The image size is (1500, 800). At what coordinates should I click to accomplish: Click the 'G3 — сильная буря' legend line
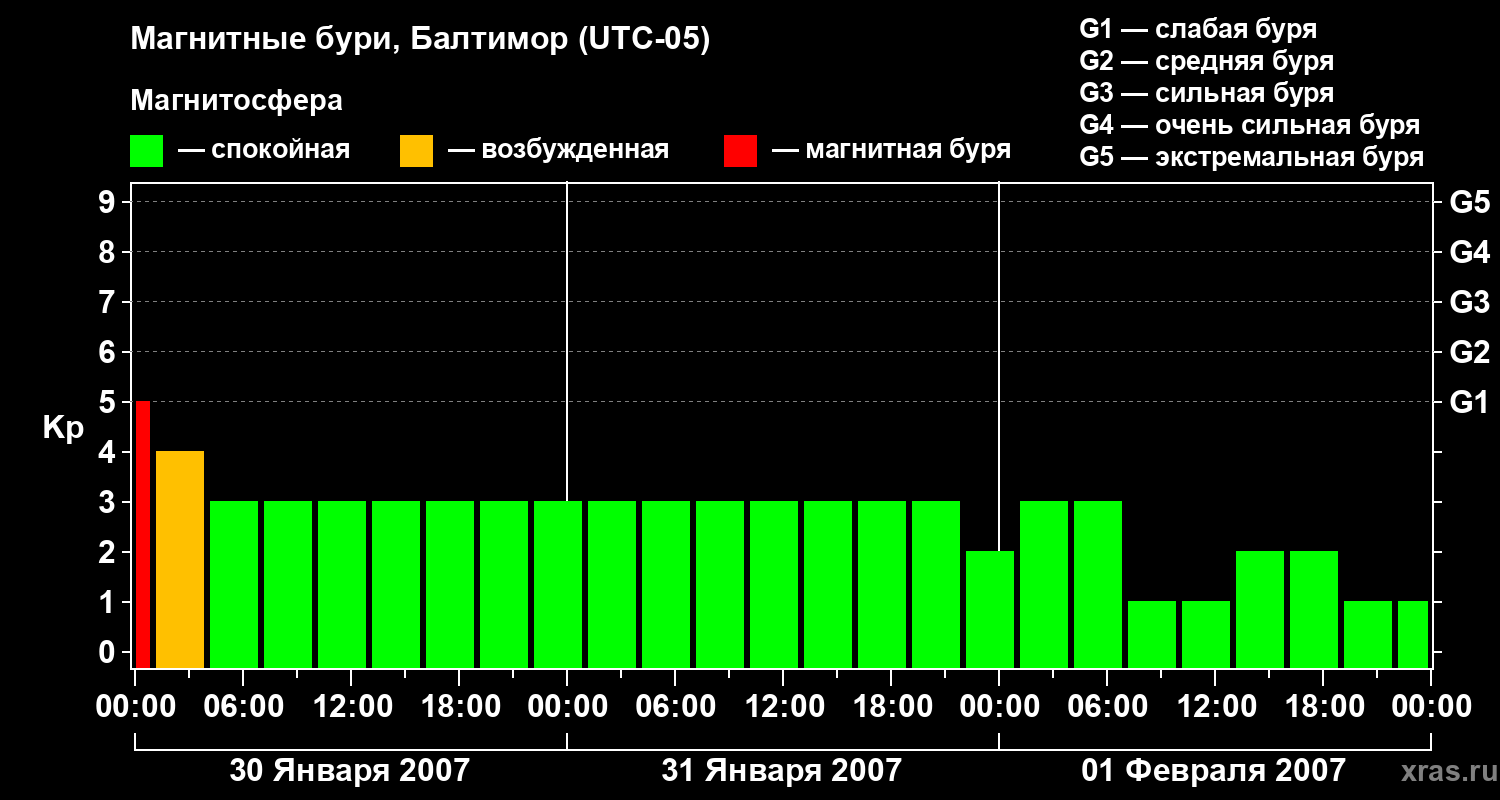(1206, 93)
